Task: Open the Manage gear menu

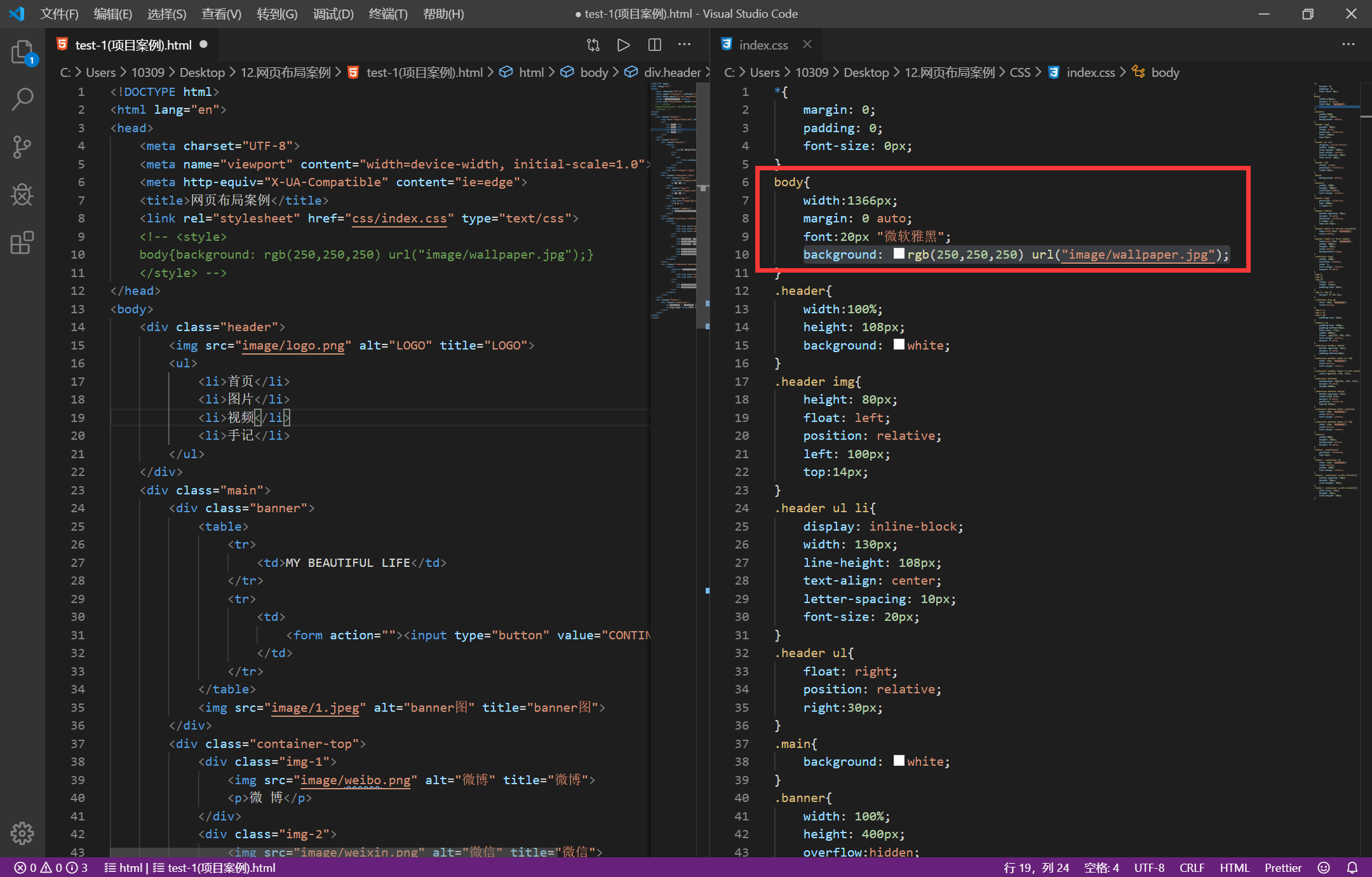Action: 22,833
